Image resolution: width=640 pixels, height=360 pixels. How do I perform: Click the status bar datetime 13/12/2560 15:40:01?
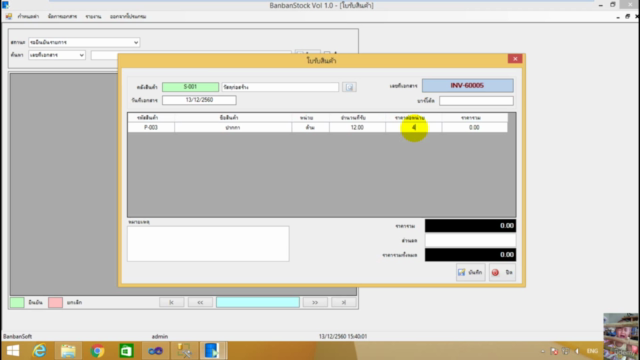tap(343, 336)
